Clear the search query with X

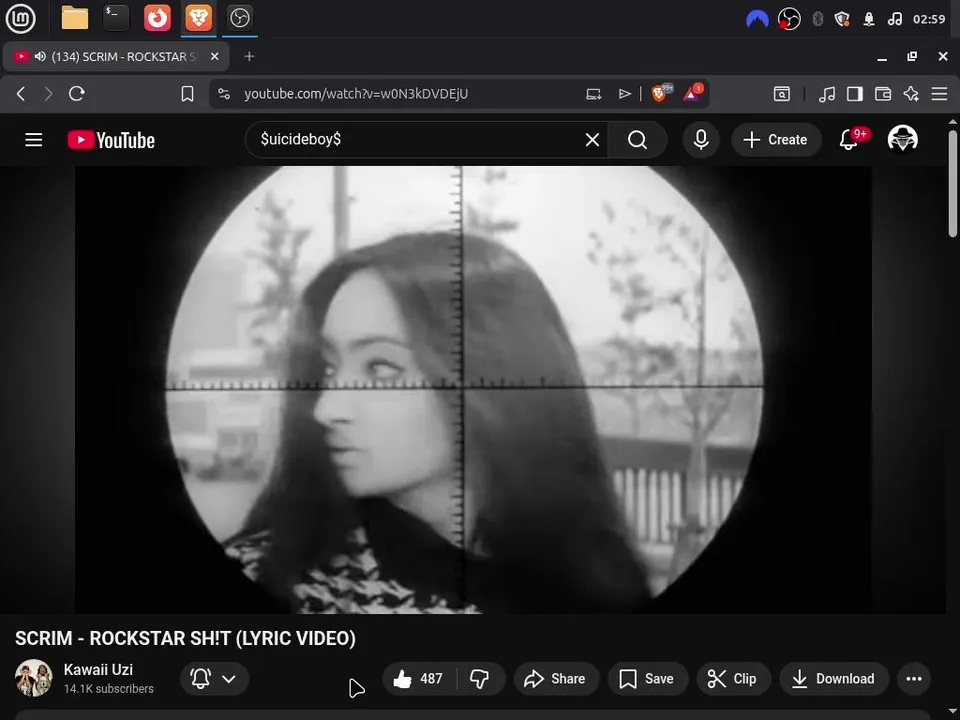tap(592, 140)
